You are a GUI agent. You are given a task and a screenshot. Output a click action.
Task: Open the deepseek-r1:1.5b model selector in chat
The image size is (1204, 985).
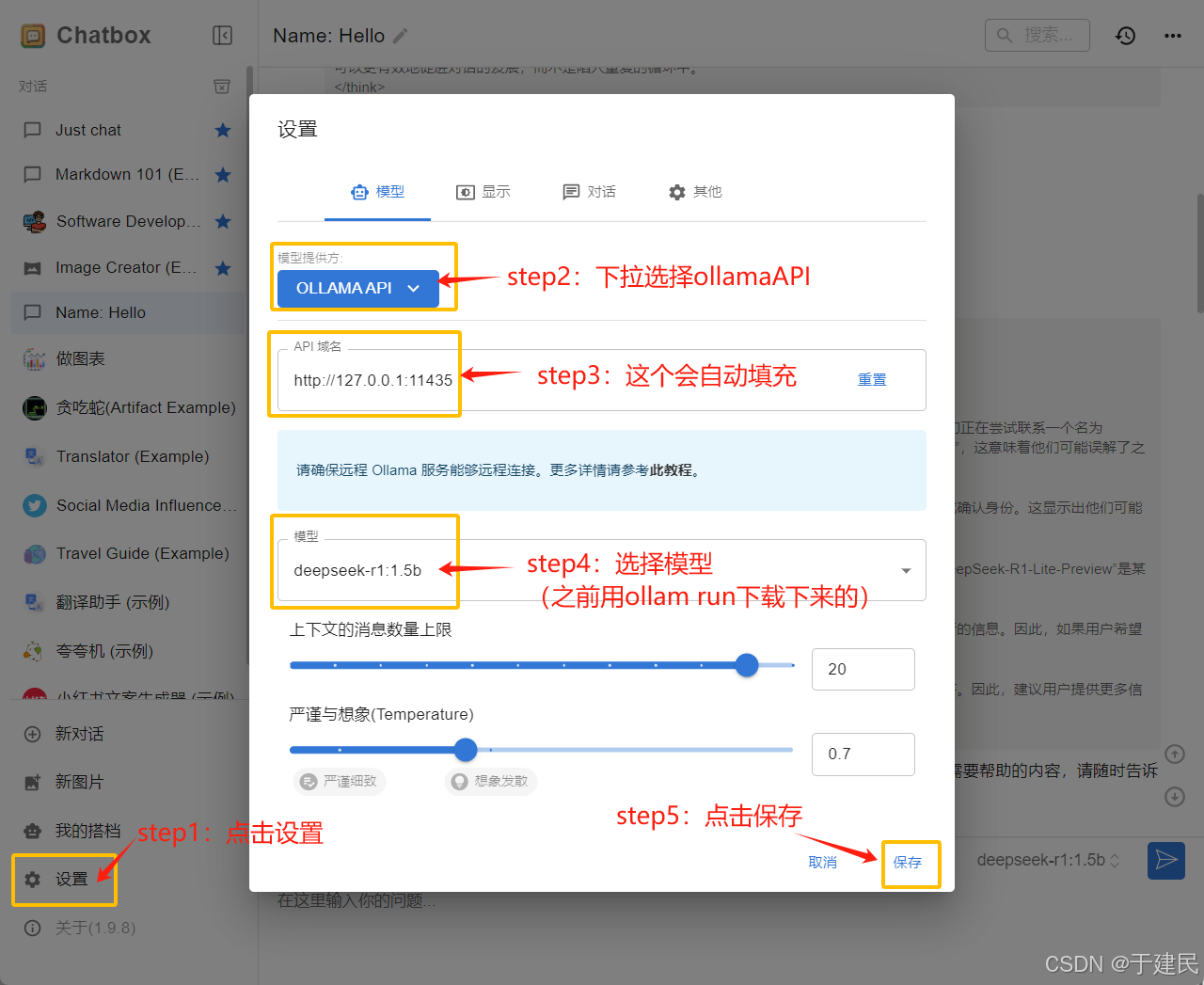click(x=1048, y=860)
